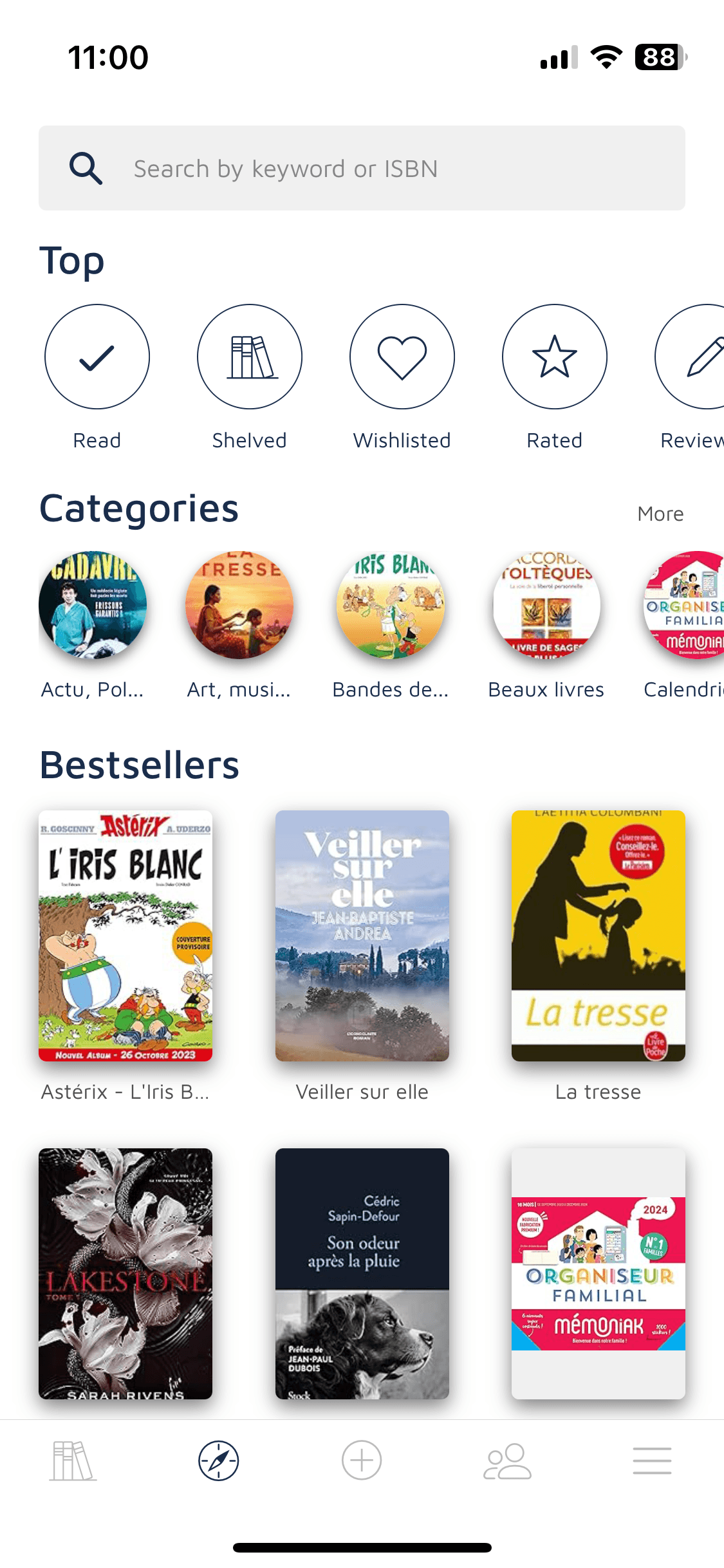
Task: Open the La tresse book cover
Action: coord(599,935)
